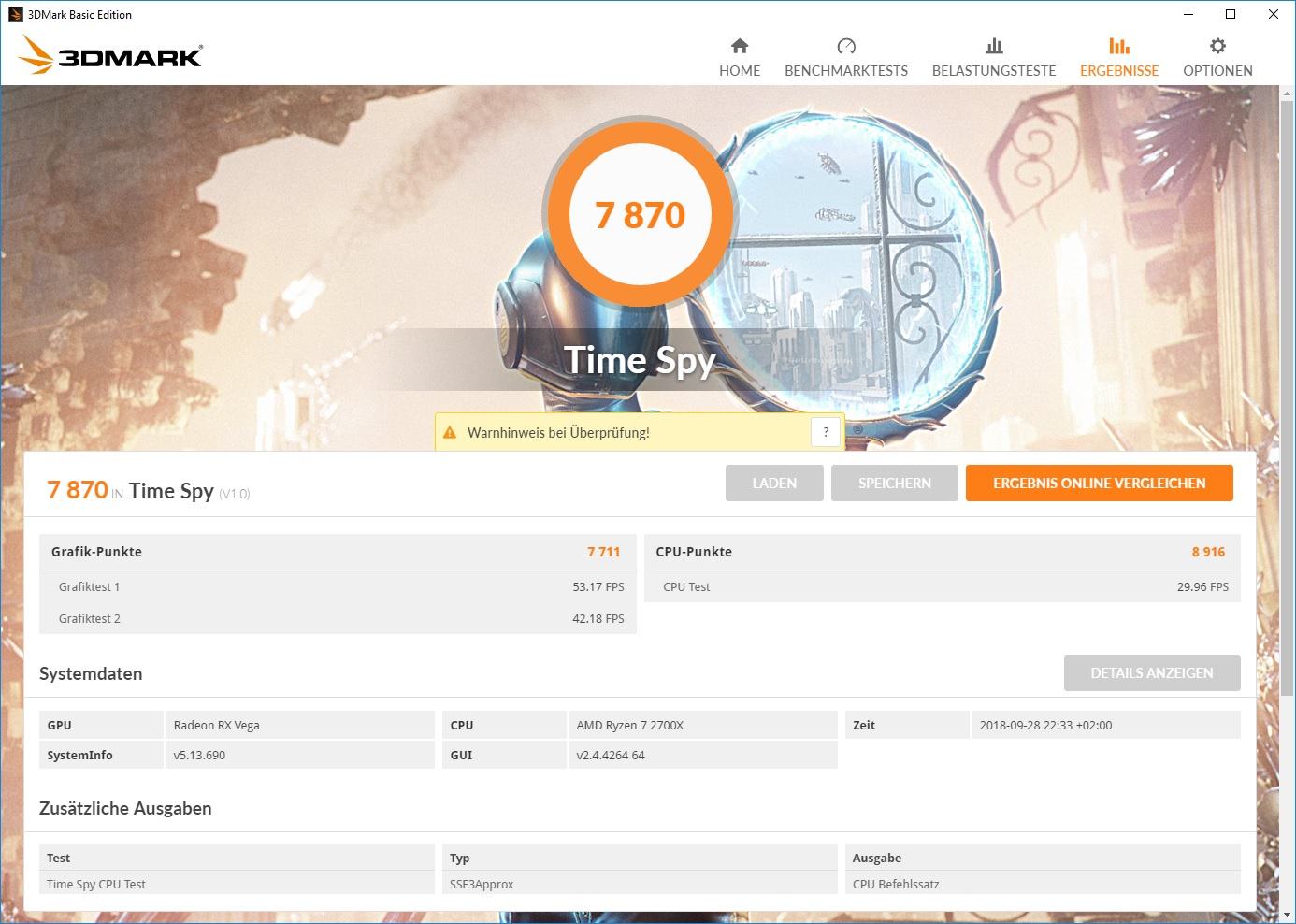This screenshot has height=924, width=1296.
Task: Click the Radeon RX Vega GPU value
Action: pyautogui.click(x=217, y=726)
